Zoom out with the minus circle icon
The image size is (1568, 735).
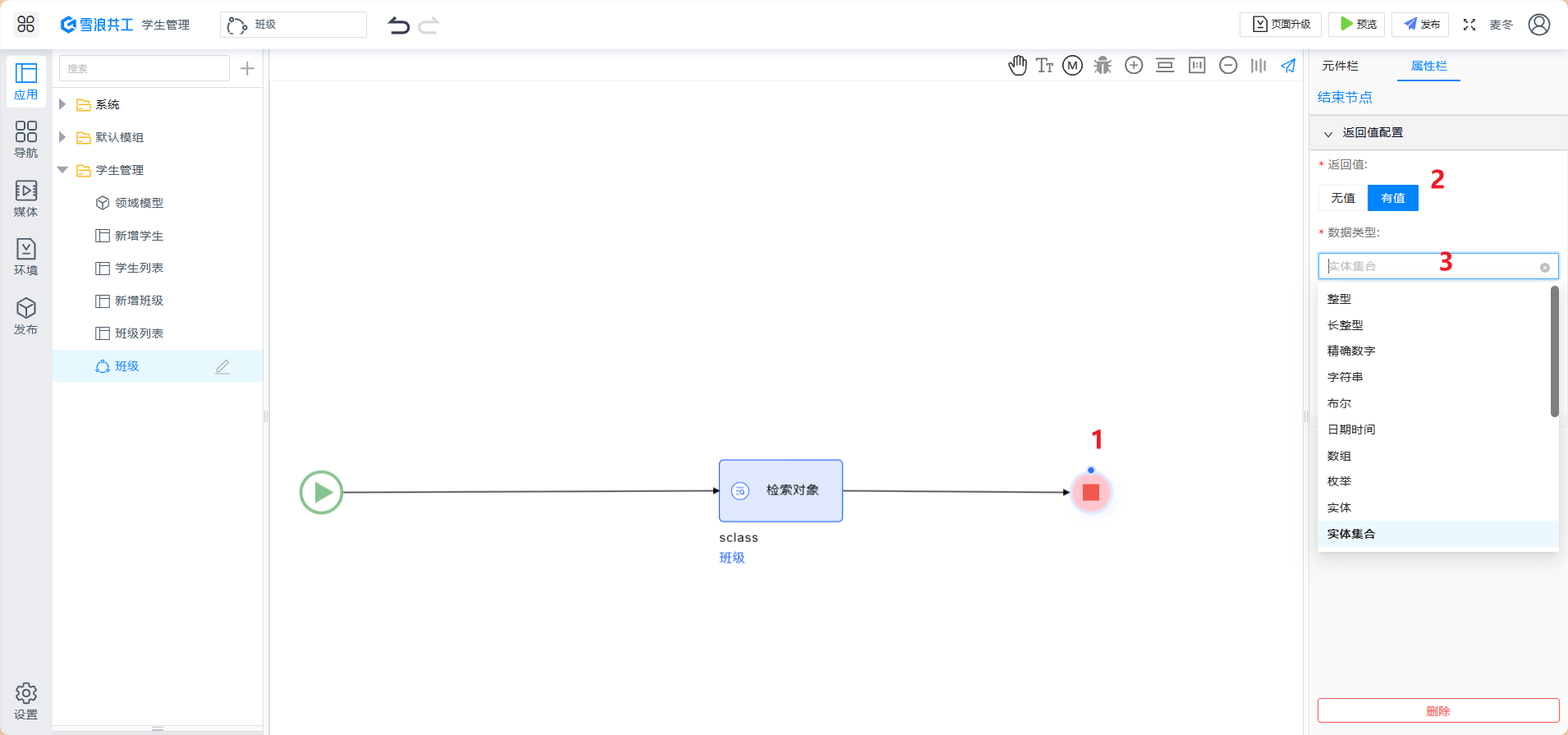1228,66
